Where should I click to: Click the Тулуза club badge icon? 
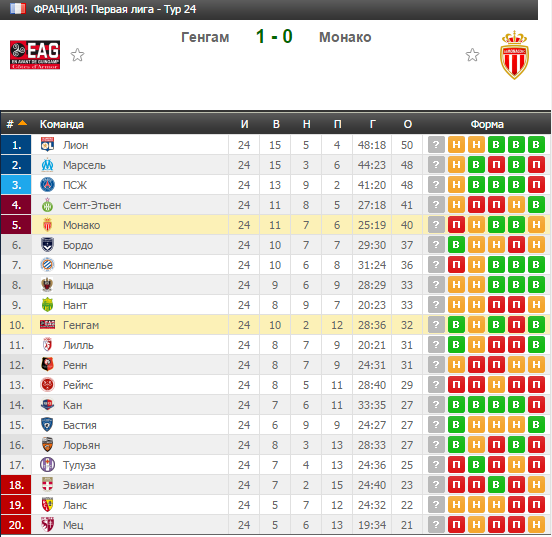pos(47,465)
